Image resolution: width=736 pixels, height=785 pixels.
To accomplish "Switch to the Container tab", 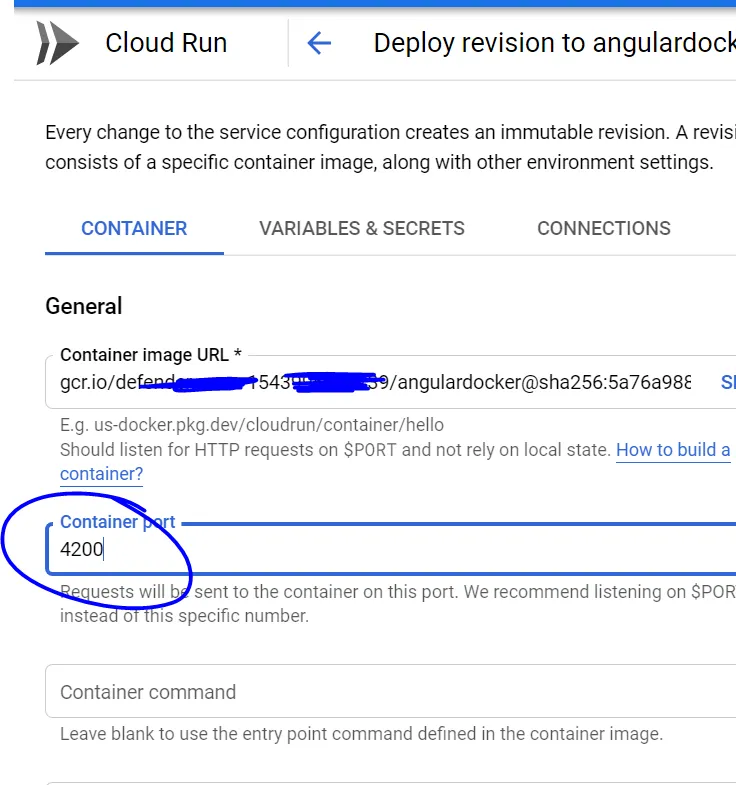I will (x=134, y=229).
